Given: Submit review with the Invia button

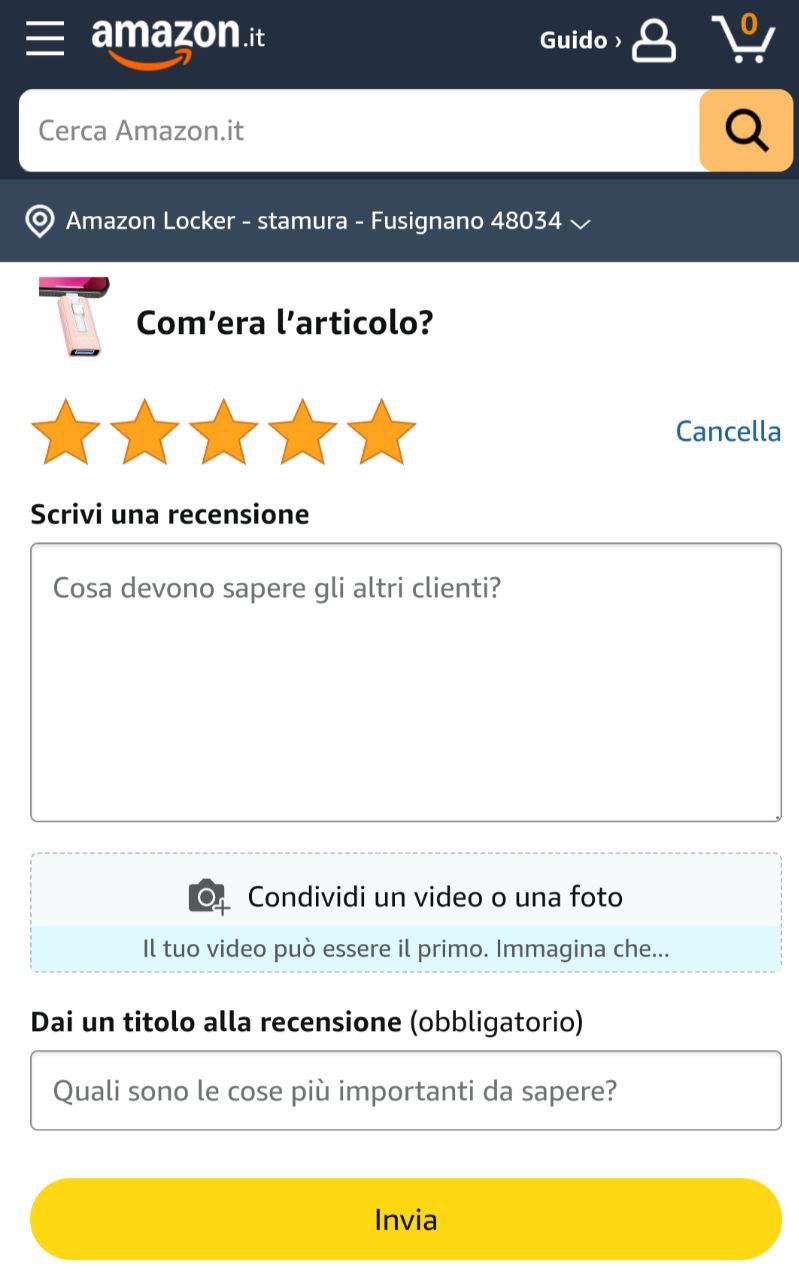Looking at the screenshot, I should click(x=406, y=1219).
